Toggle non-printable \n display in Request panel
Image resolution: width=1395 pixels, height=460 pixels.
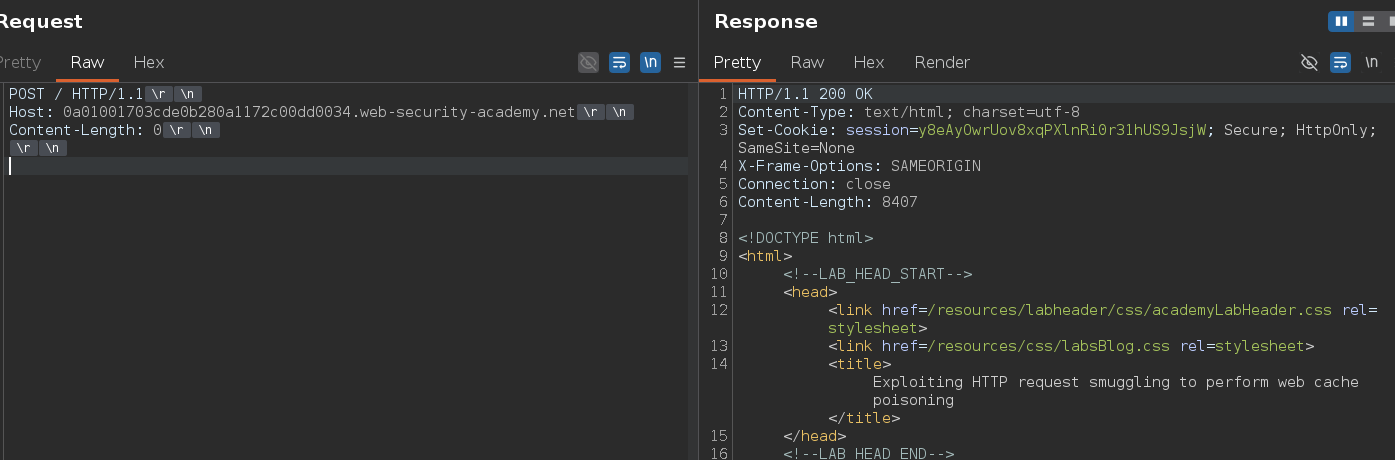(650, 63)
